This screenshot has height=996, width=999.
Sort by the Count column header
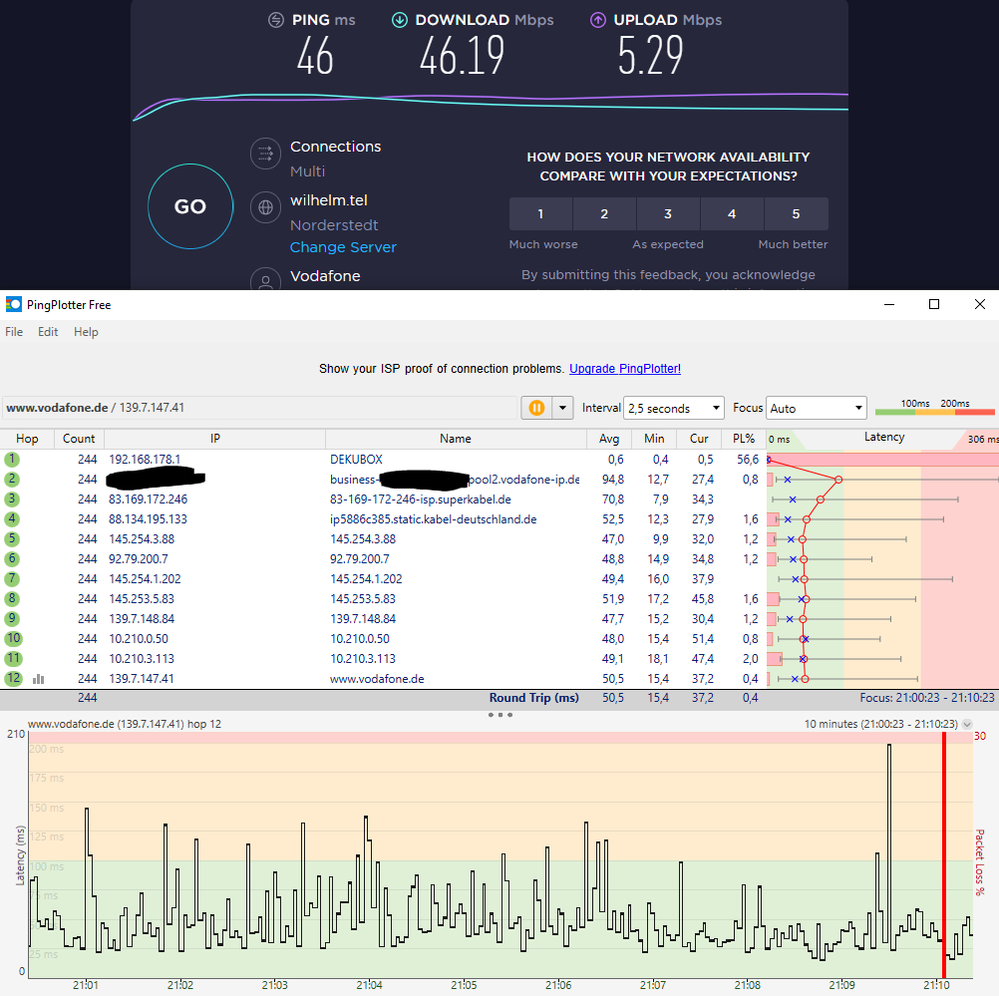pyautogui.click(x=79, y=438)
